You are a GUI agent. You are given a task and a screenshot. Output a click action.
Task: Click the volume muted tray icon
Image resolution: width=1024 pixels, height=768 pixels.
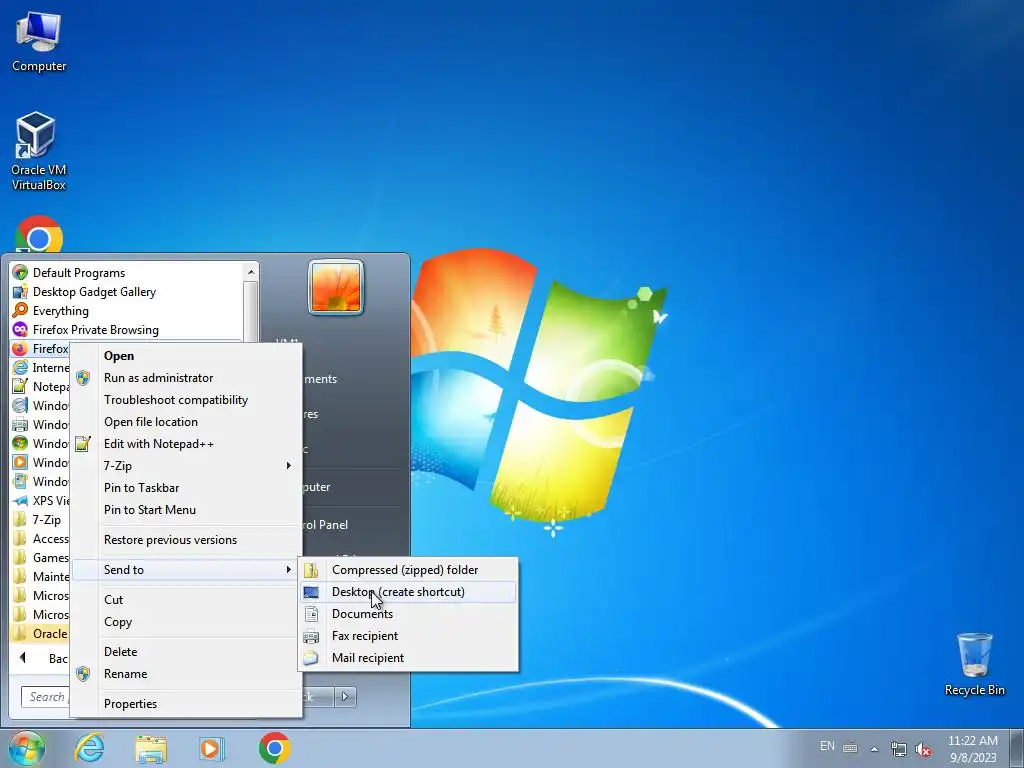coord(923,749)
